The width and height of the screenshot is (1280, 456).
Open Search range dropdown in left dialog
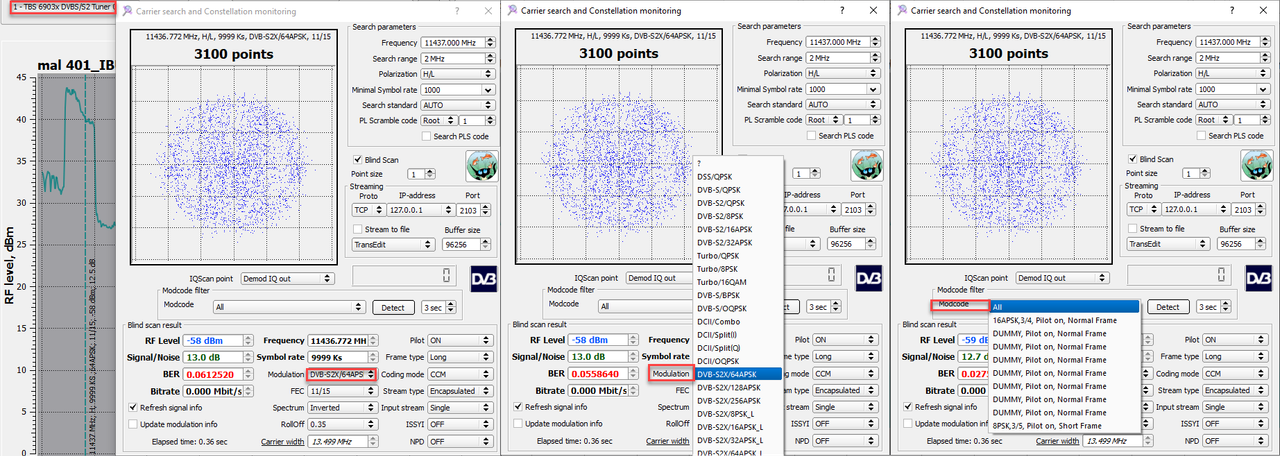458,58
